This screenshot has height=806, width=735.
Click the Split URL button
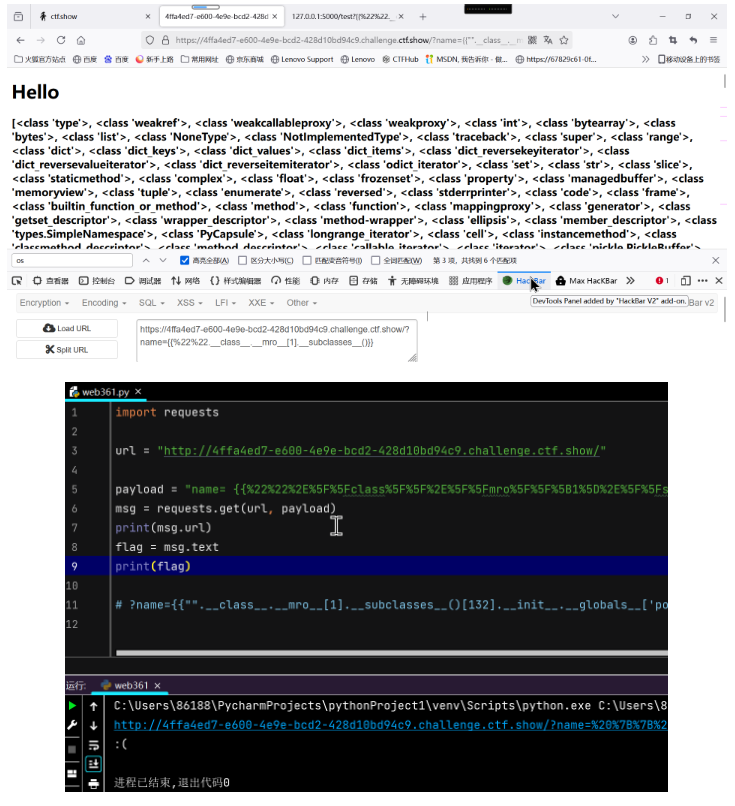67,350
